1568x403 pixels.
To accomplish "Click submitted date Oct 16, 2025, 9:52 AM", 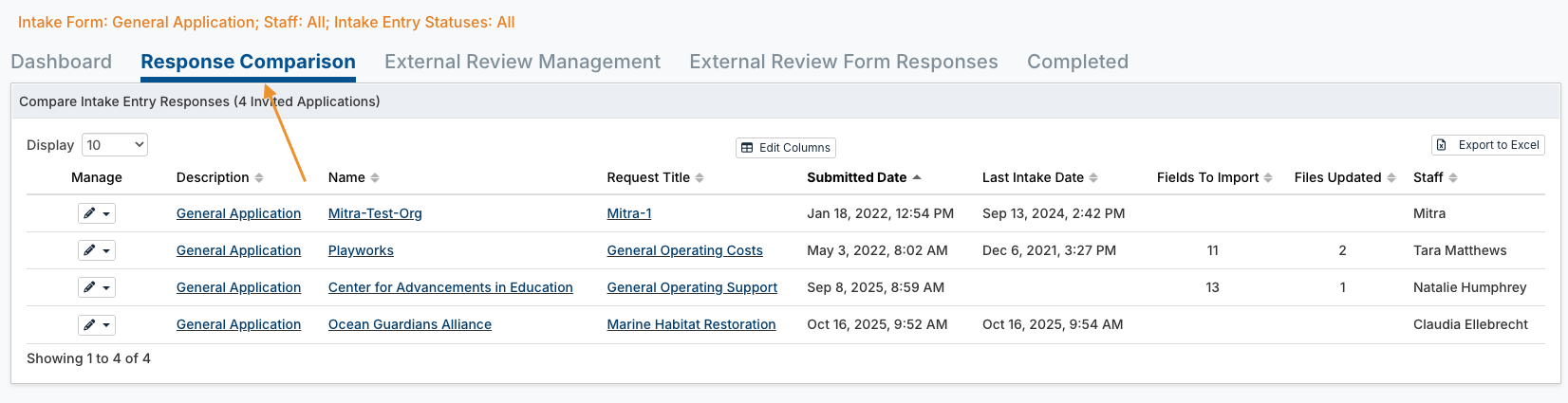I will (877, 324).
